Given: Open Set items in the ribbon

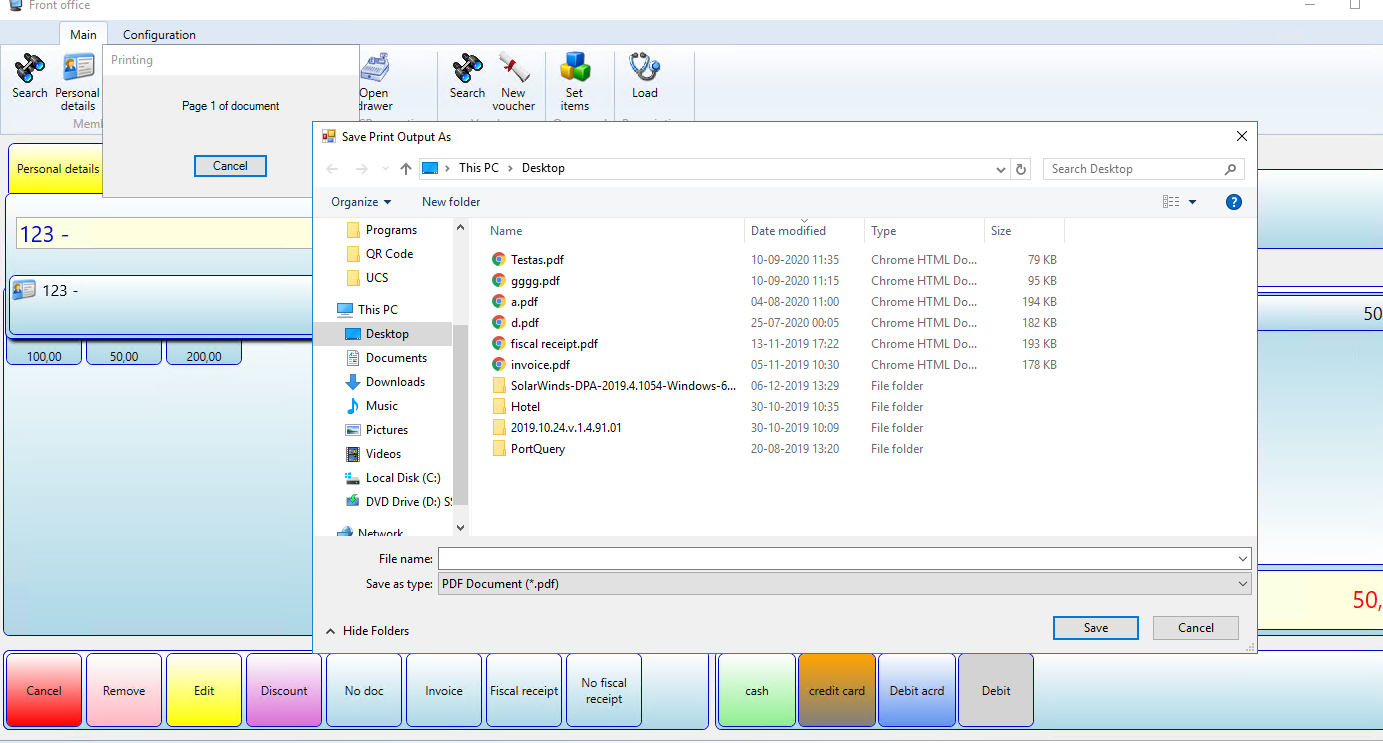Looking at the screenshot, I should click(575, 82).
